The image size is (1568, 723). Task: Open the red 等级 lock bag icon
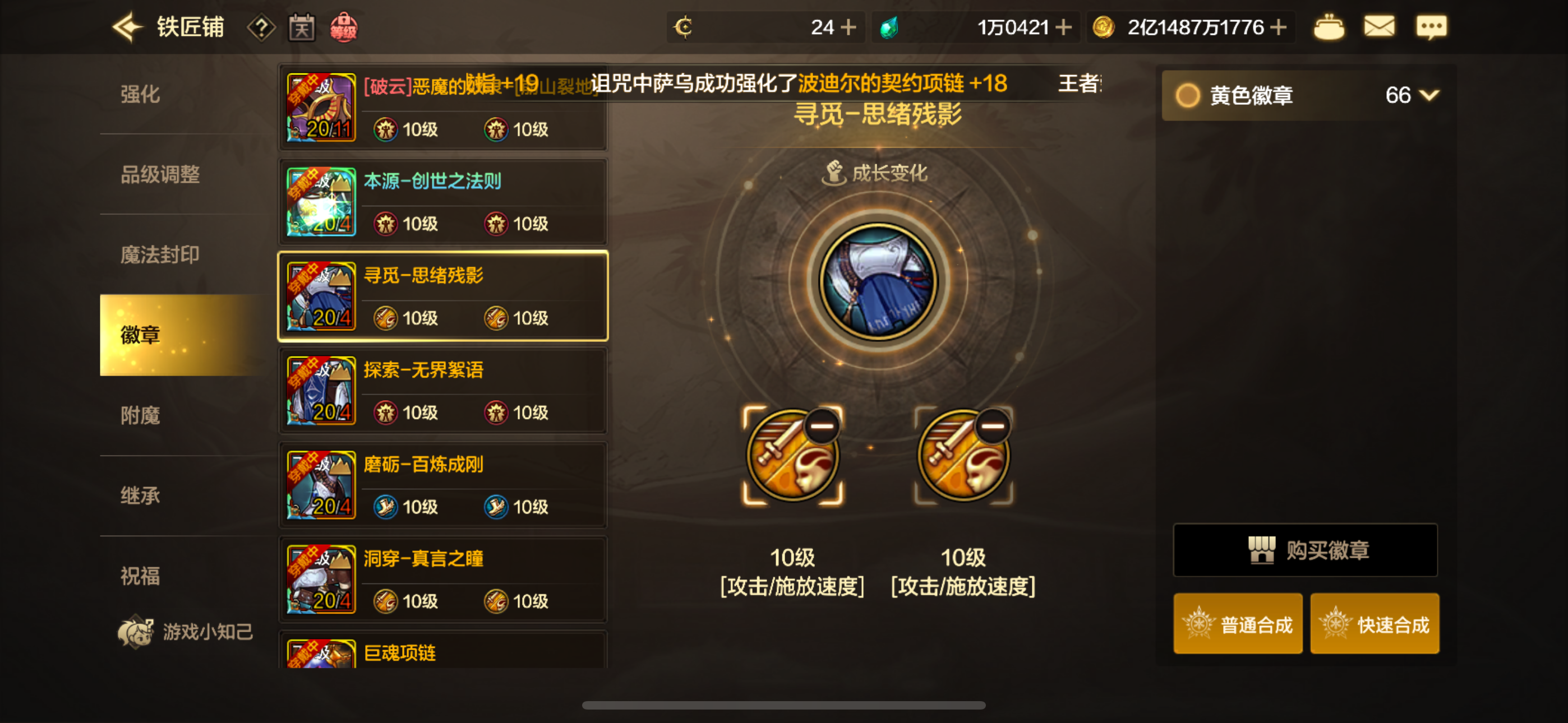(x=343, y=27)
